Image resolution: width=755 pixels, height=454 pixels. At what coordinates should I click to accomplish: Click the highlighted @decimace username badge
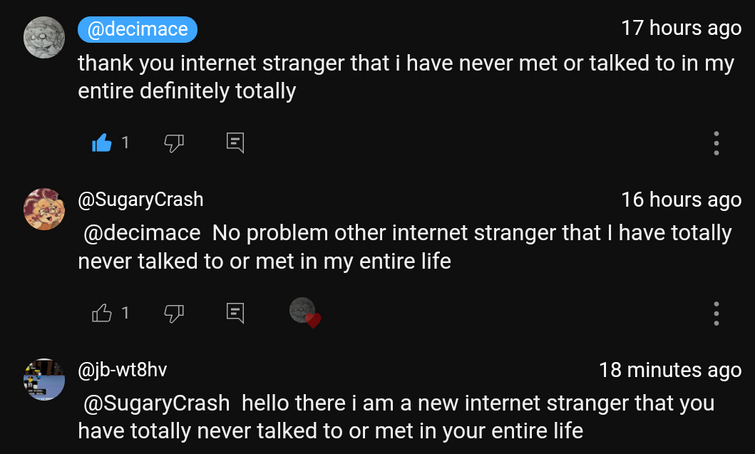click(x=138, y=29)
